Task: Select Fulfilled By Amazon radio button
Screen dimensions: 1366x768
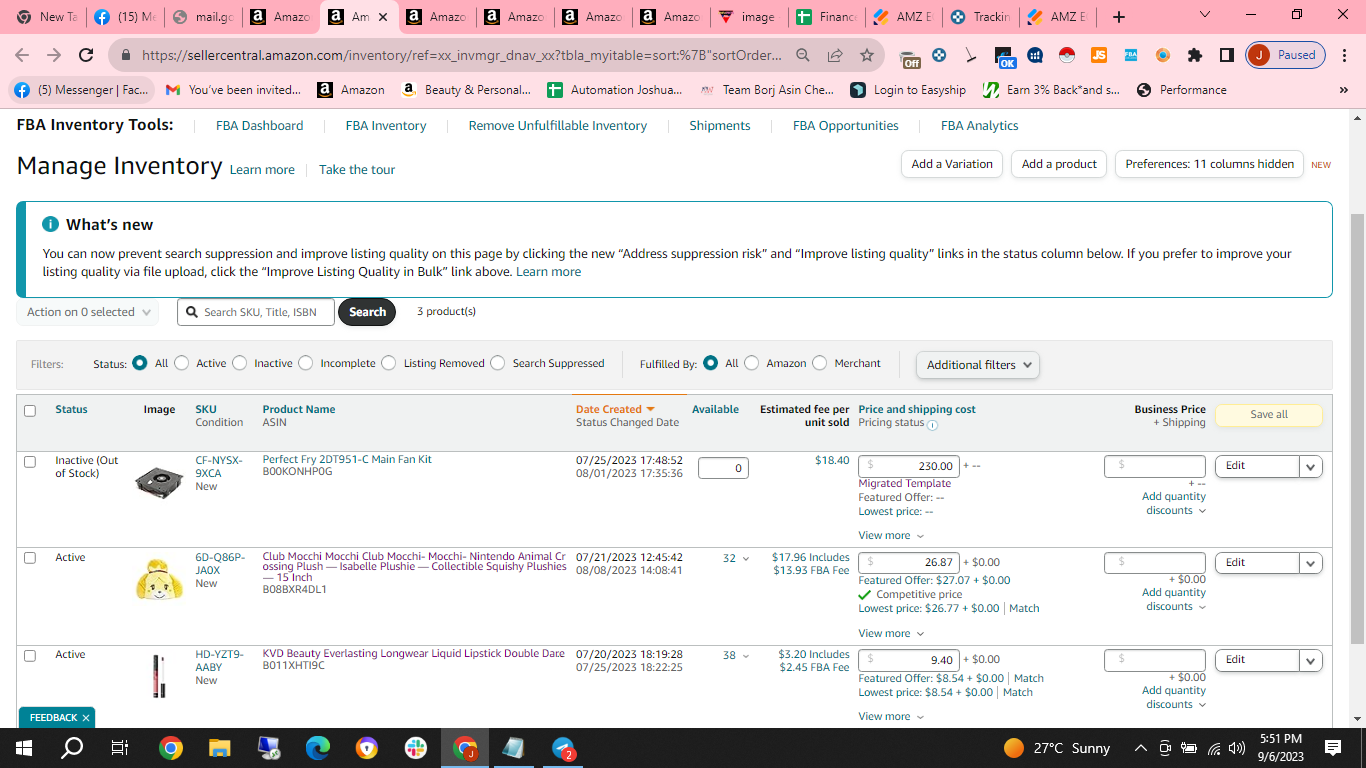Action: [752, 363]
